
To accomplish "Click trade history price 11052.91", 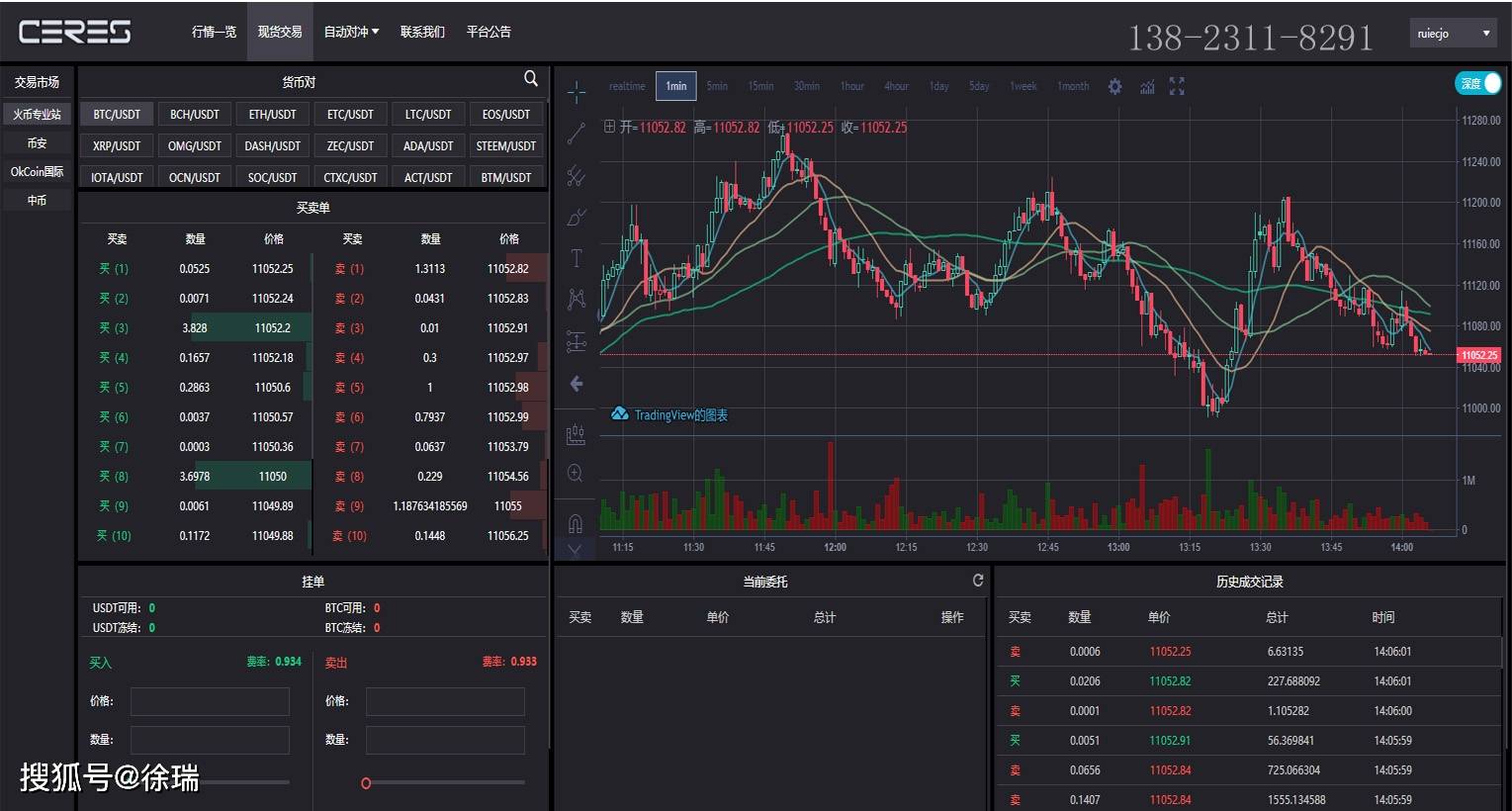I will coord(1170,740).
